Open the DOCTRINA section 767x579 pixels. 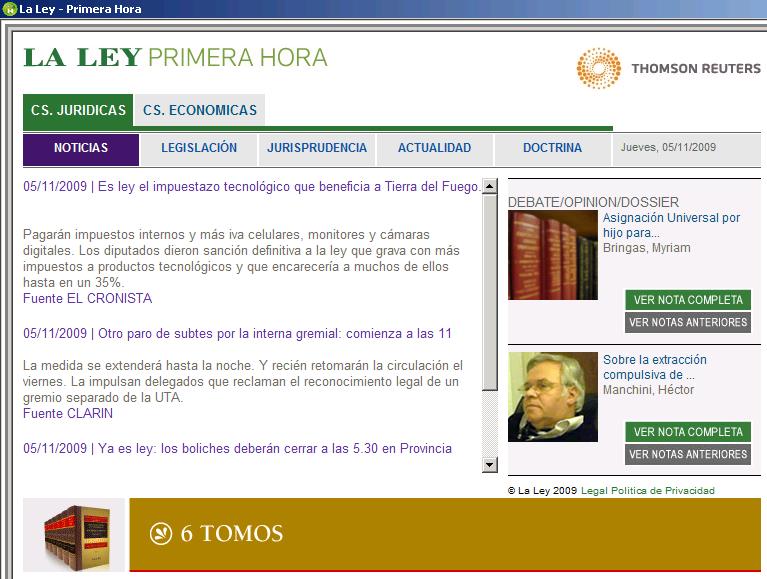click(x=552, y=148)
